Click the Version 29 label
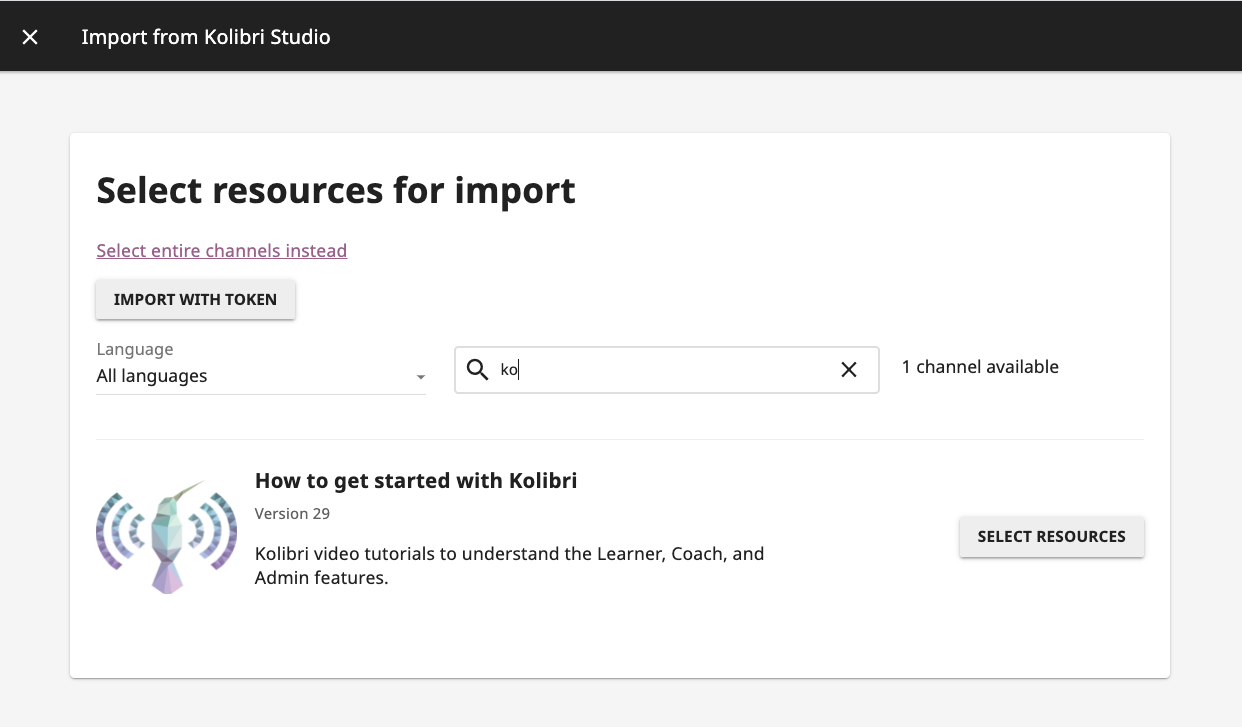The height and width of the screenshot is (727, 1242). tap(292, 514)
